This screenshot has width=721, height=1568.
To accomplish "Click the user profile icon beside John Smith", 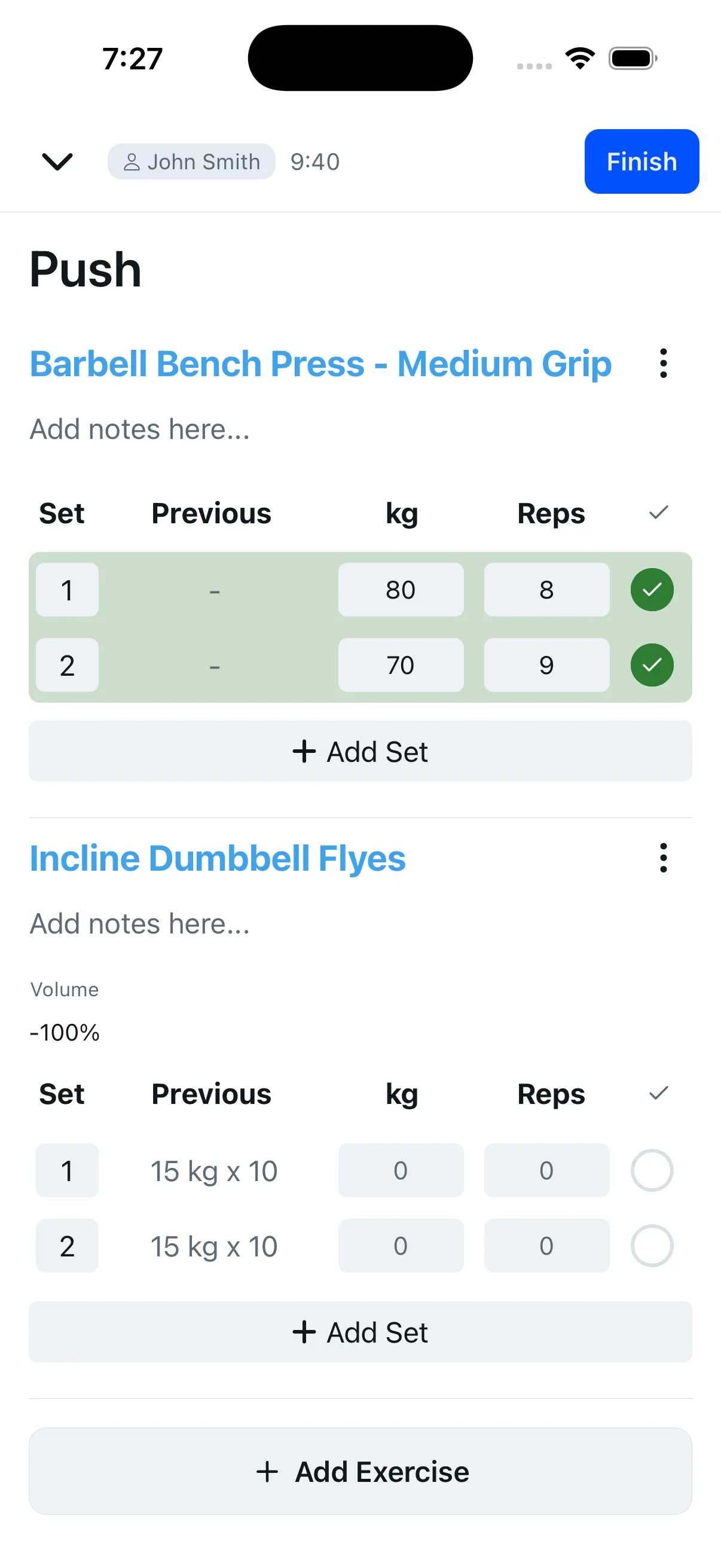I will [133, 161].
